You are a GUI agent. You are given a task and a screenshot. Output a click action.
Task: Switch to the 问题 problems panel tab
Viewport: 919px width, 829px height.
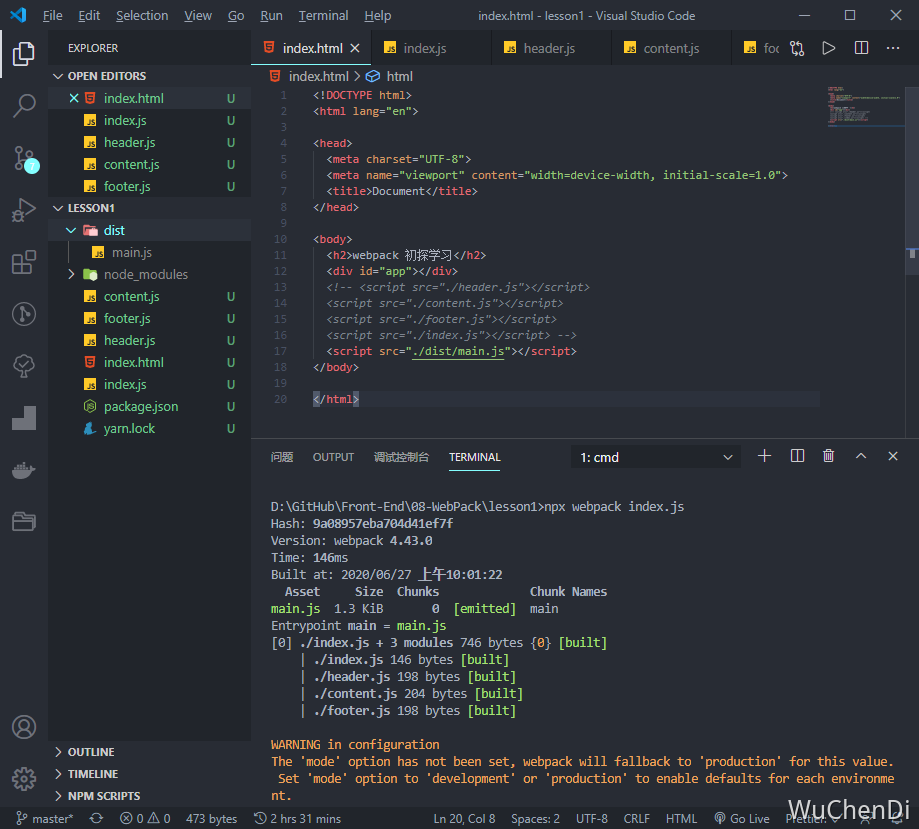click(282, 457)
